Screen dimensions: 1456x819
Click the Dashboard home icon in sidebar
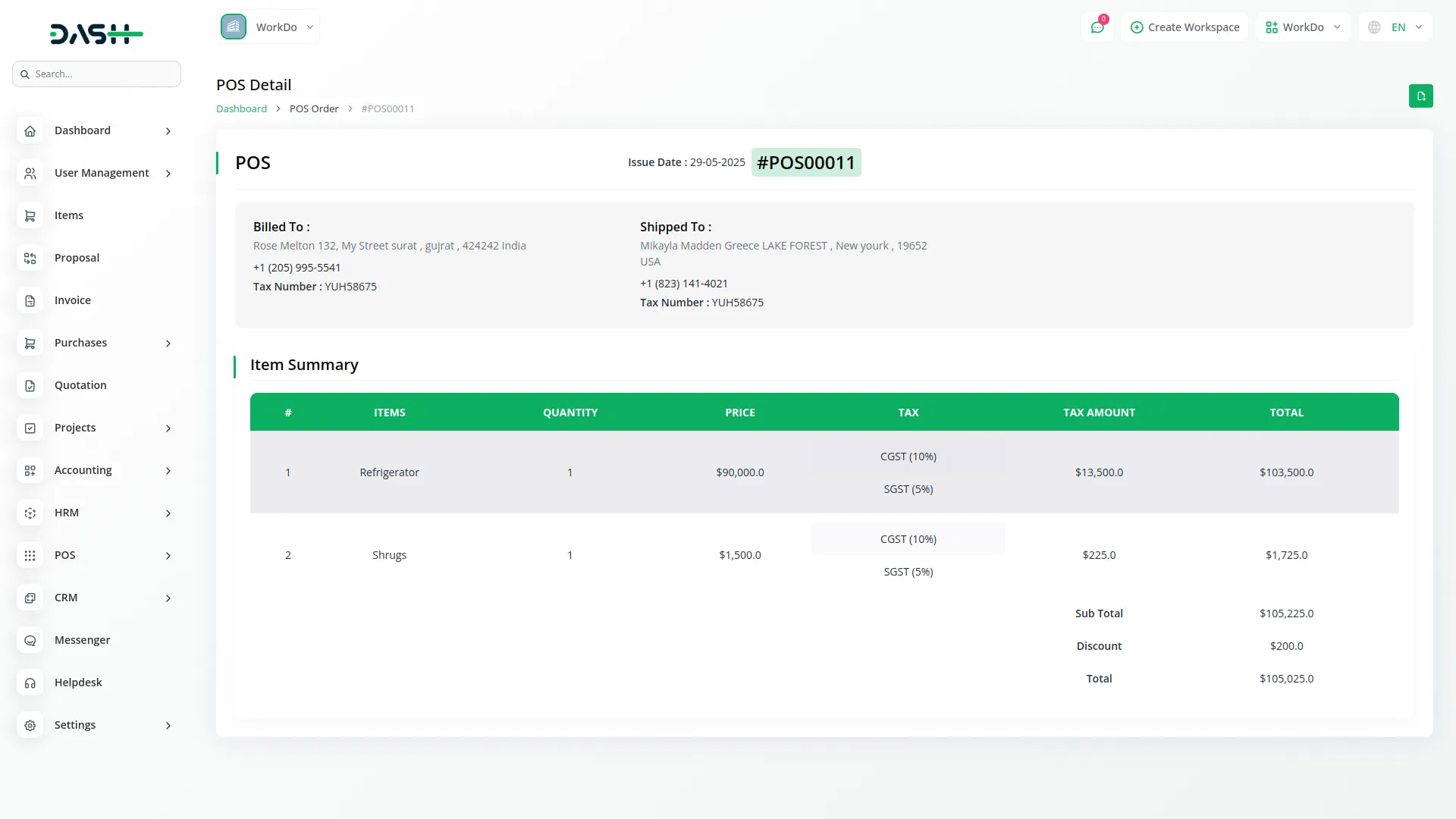pos(30,131)
